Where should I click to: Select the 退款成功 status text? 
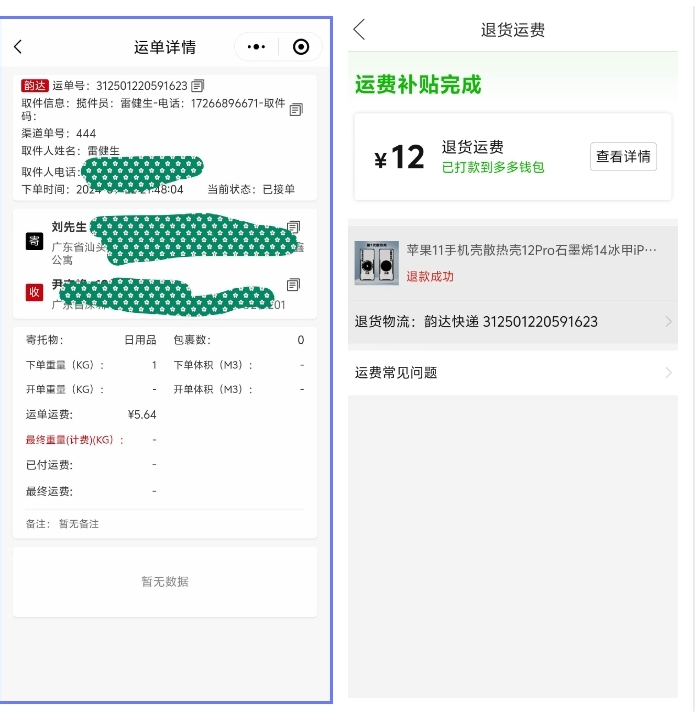[x=430, y=277]
